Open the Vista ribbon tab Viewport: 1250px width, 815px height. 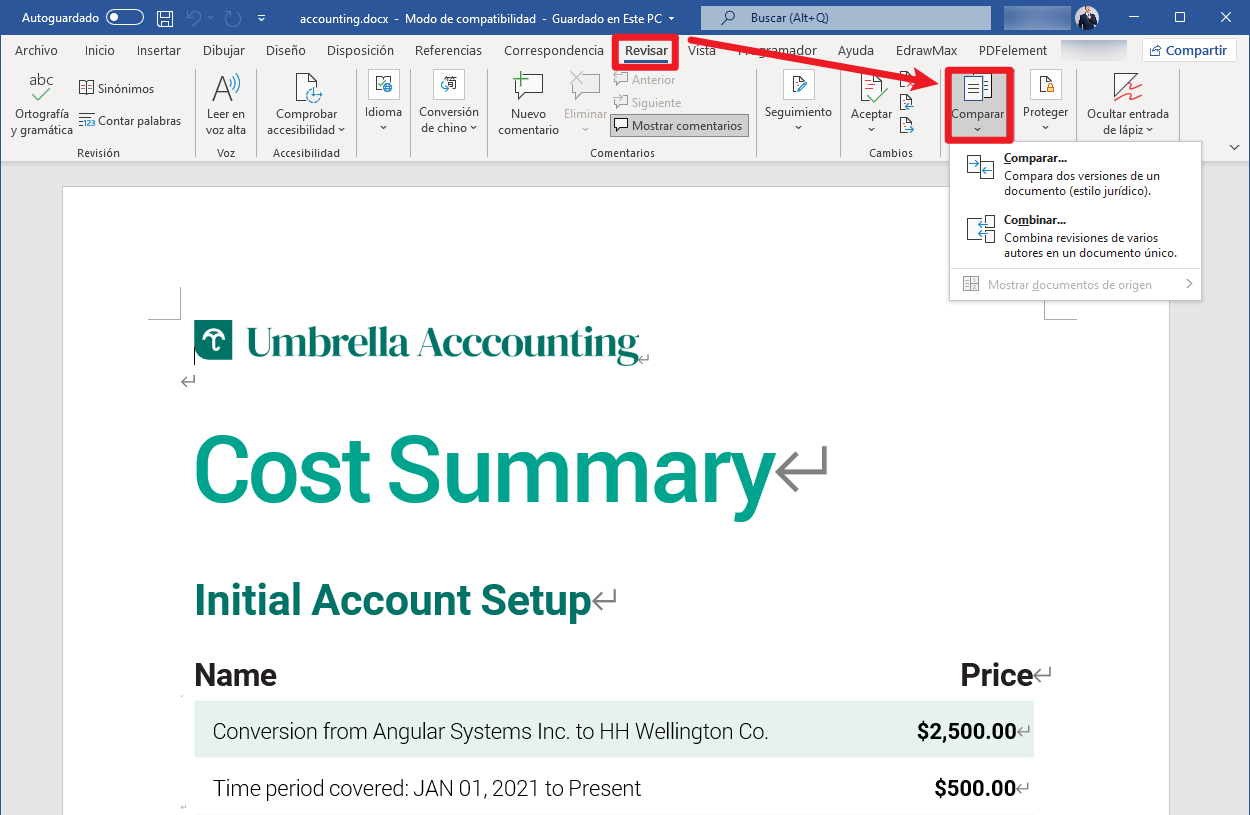click(703, 50)
